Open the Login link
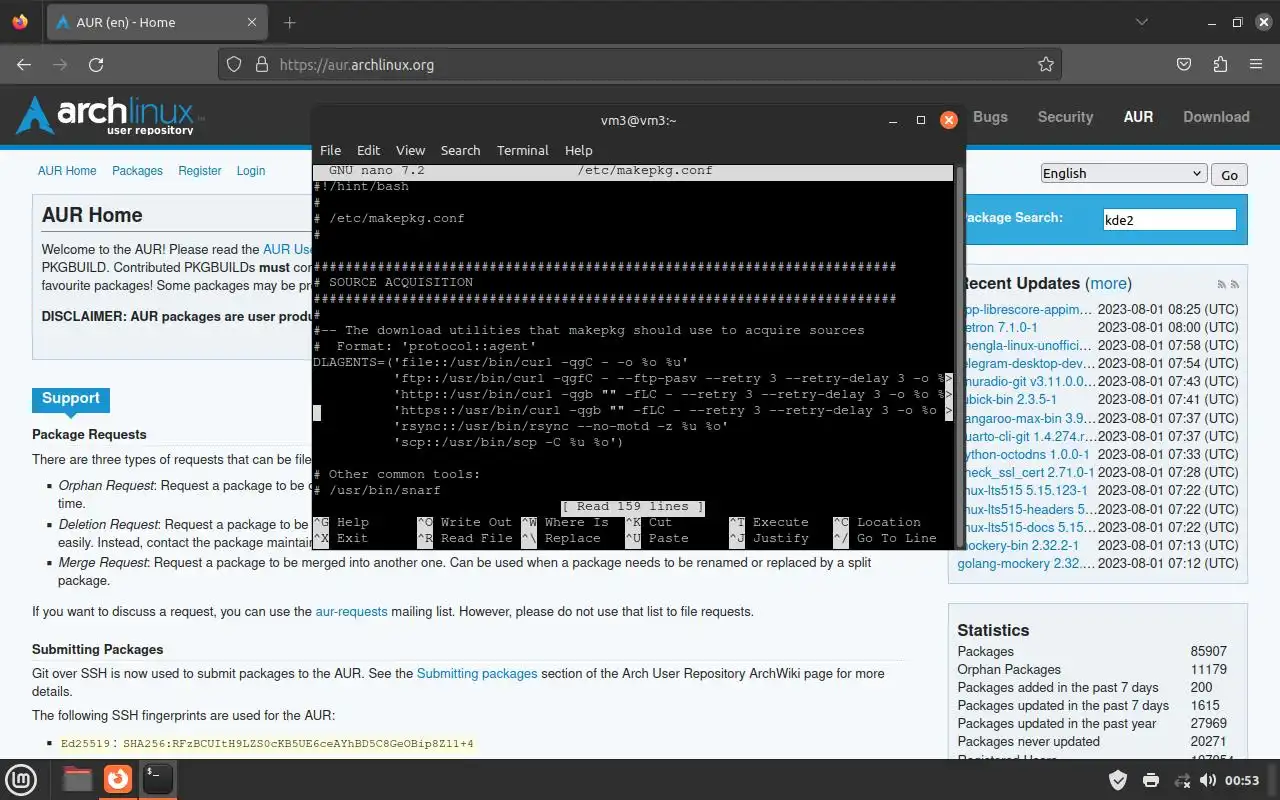1280x800 pixels. (x=251, y=171)
